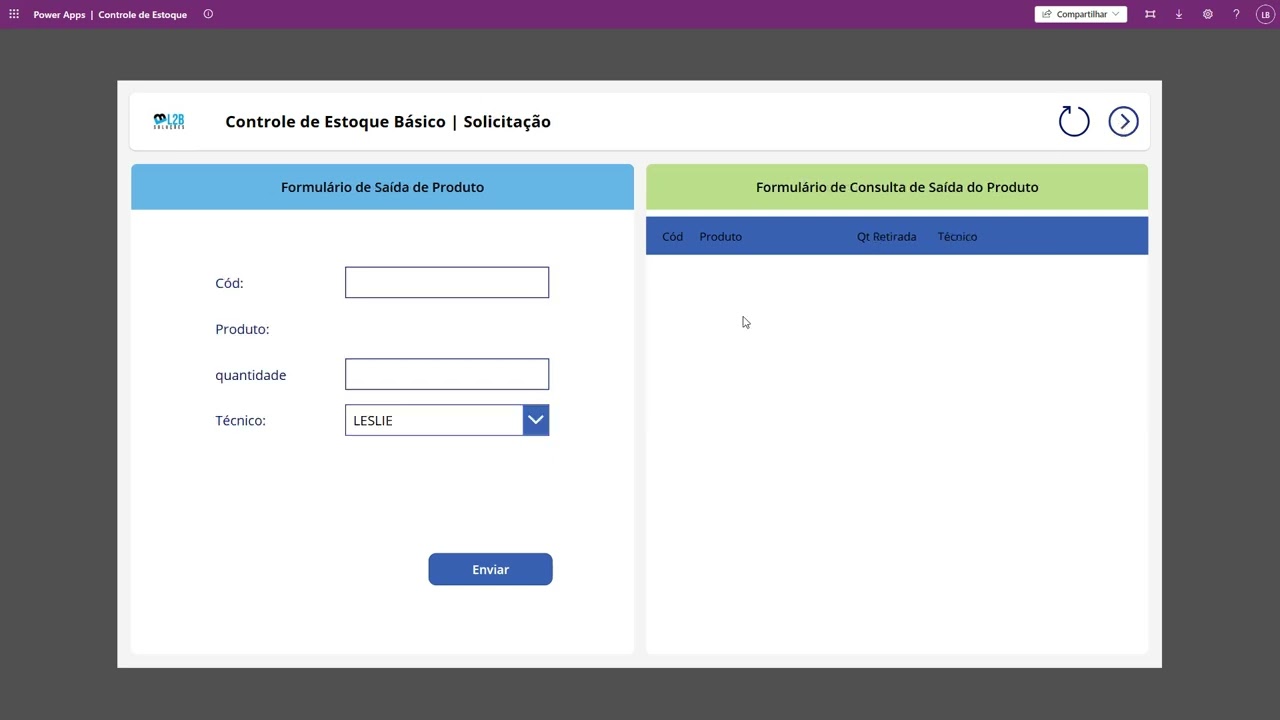Click the fit-to-screen icon in top bar
Screen dimensions: 1280x720
tap(1150, 14)
